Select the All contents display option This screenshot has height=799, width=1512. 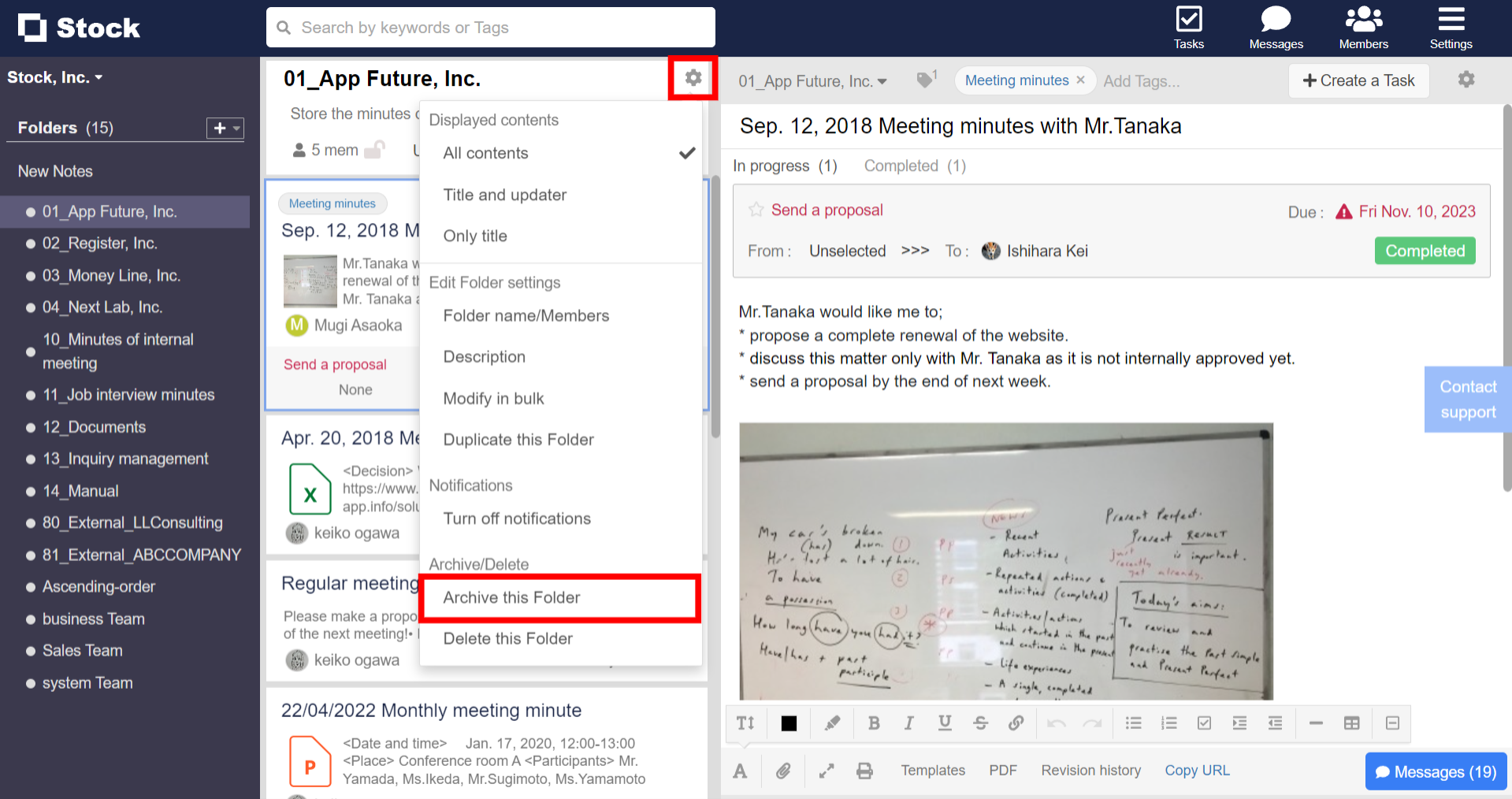(x=485, y=153)
